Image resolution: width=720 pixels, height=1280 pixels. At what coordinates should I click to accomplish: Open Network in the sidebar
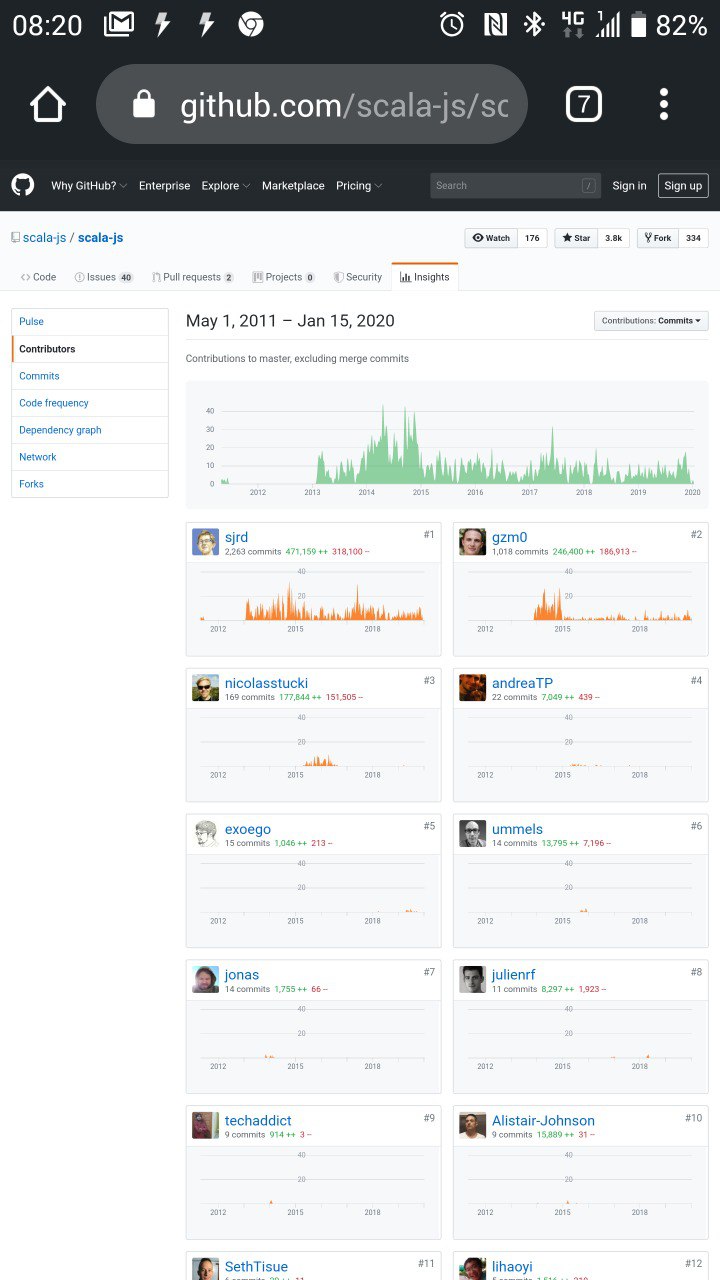coord(90,457)
